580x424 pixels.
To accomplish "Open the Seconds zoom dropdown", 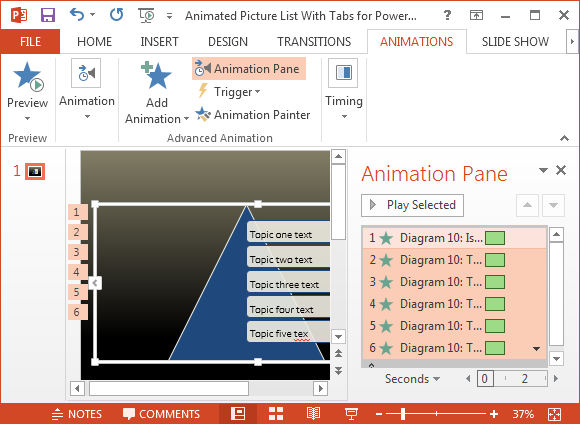I will (412, 379).
